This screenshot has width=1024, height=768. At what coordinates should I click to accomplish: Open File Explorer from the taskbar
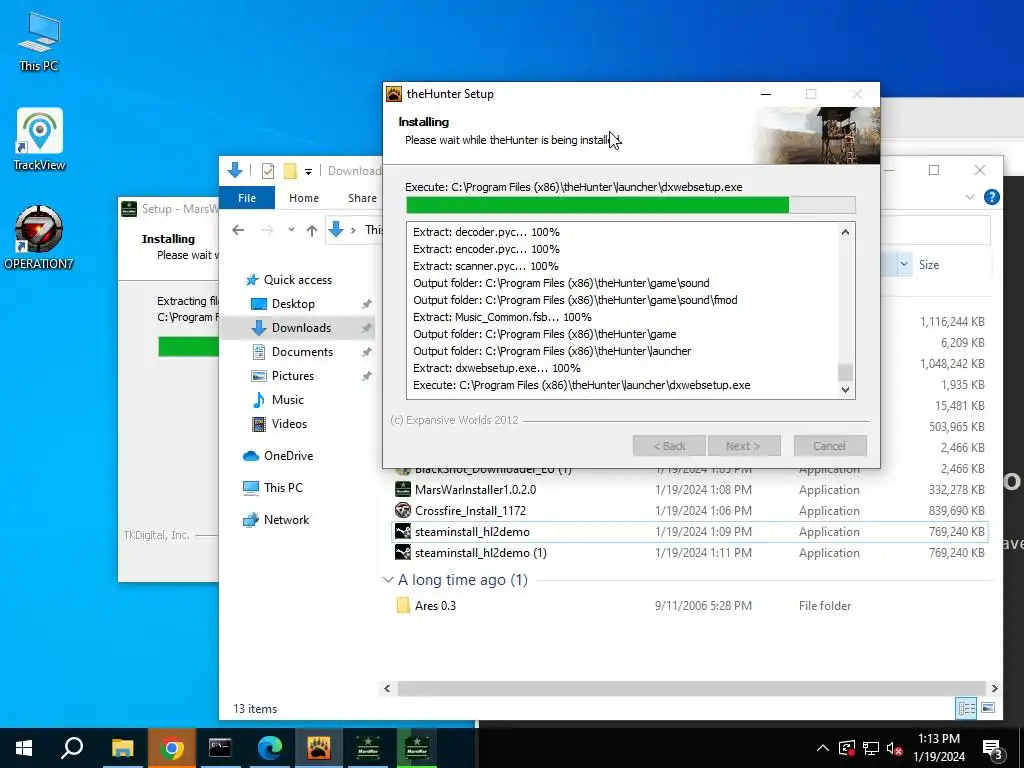point(122,748)
